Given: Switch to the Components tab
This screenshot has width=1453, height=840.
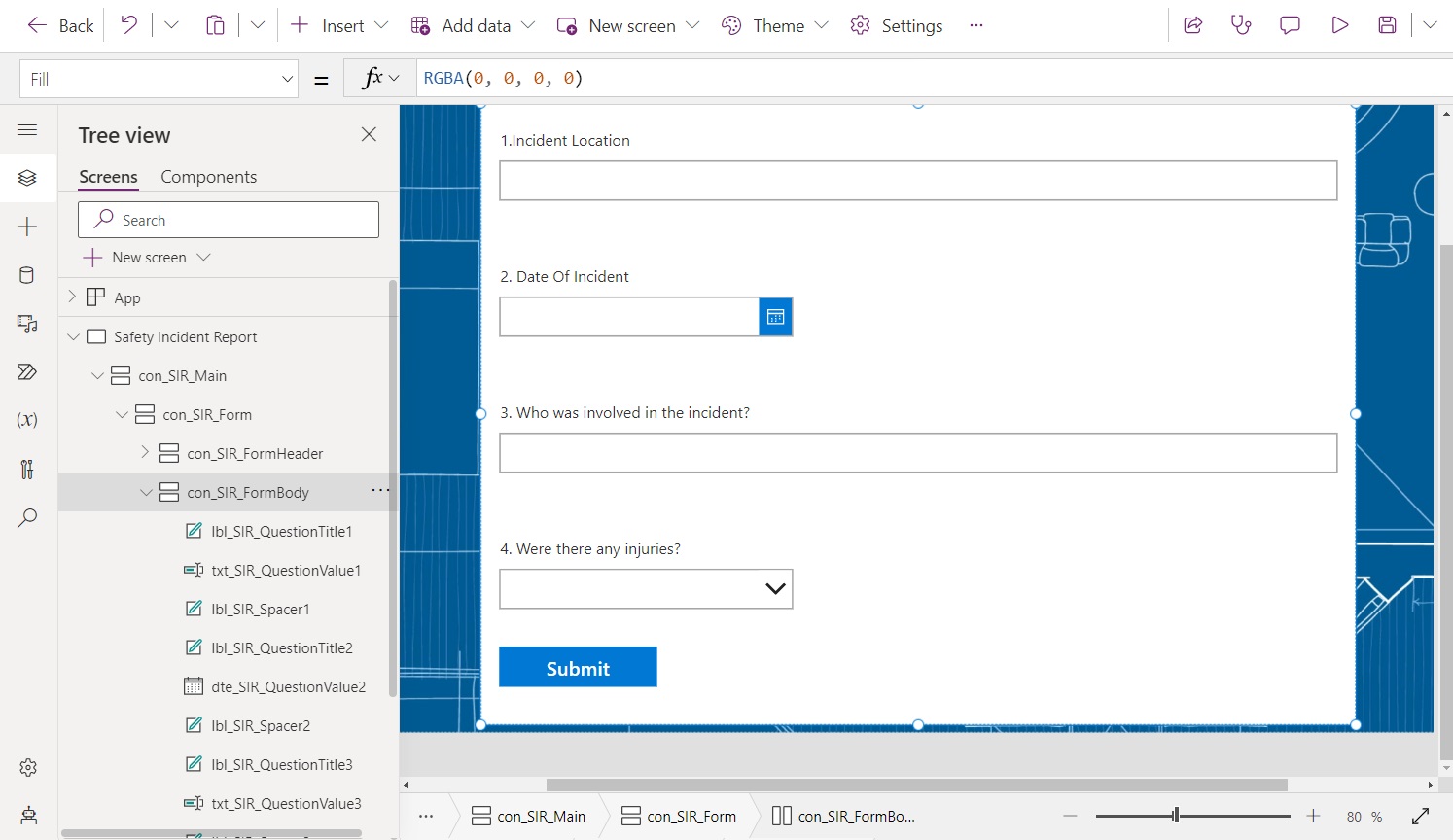Looking at the screenshot, I should pyautogui.click(x=208, y=176).
